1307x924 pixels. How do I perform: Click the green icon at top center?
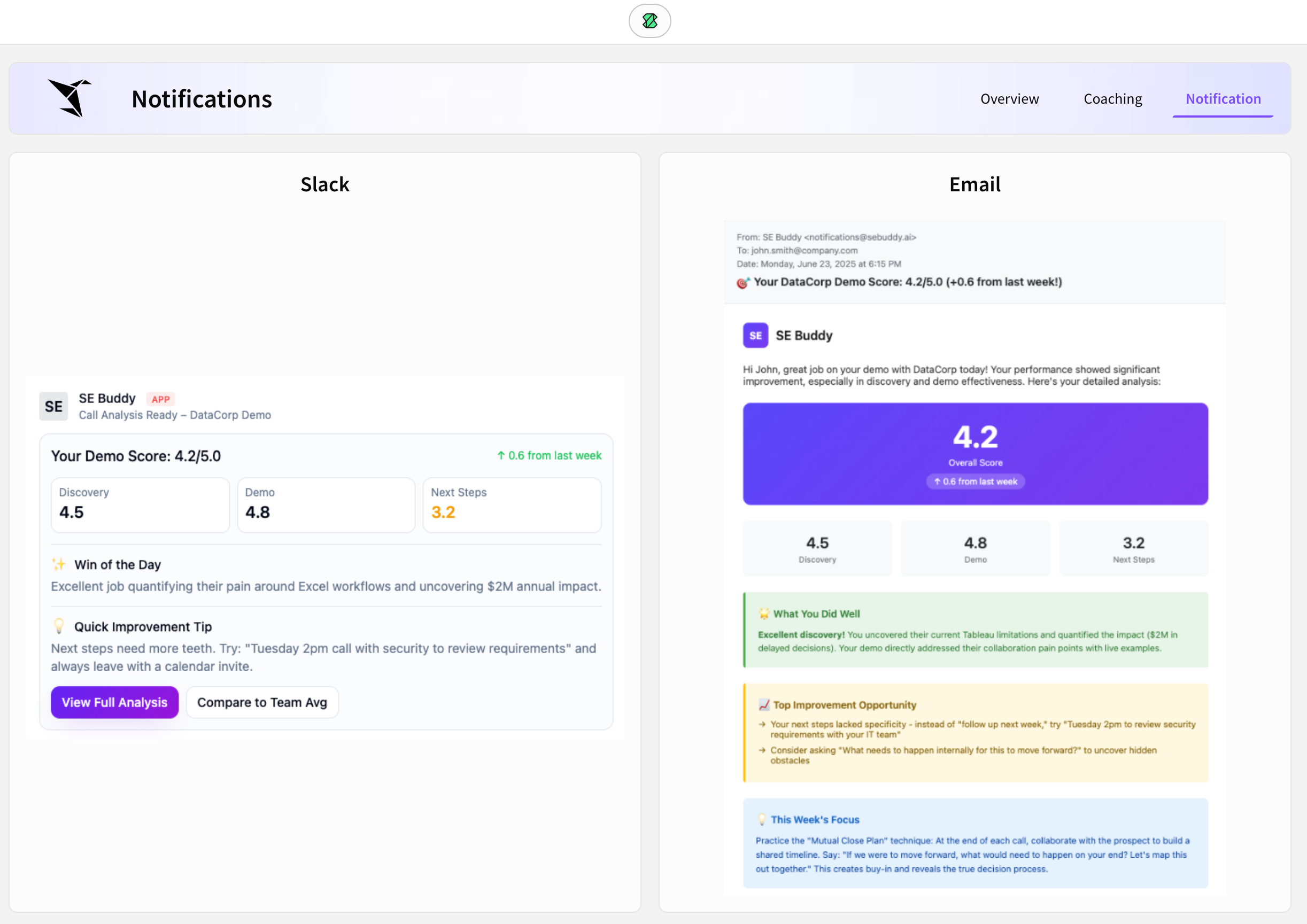click(x=649, y=21)
